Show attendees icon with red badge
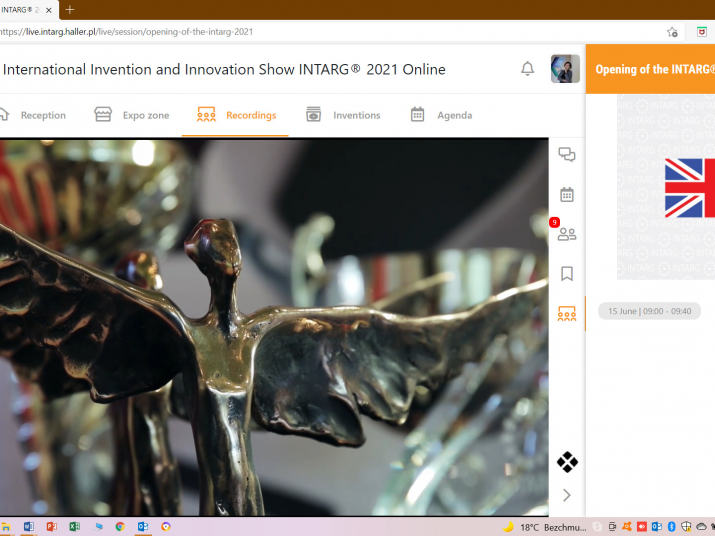715x536 pixels. [567, 235]
